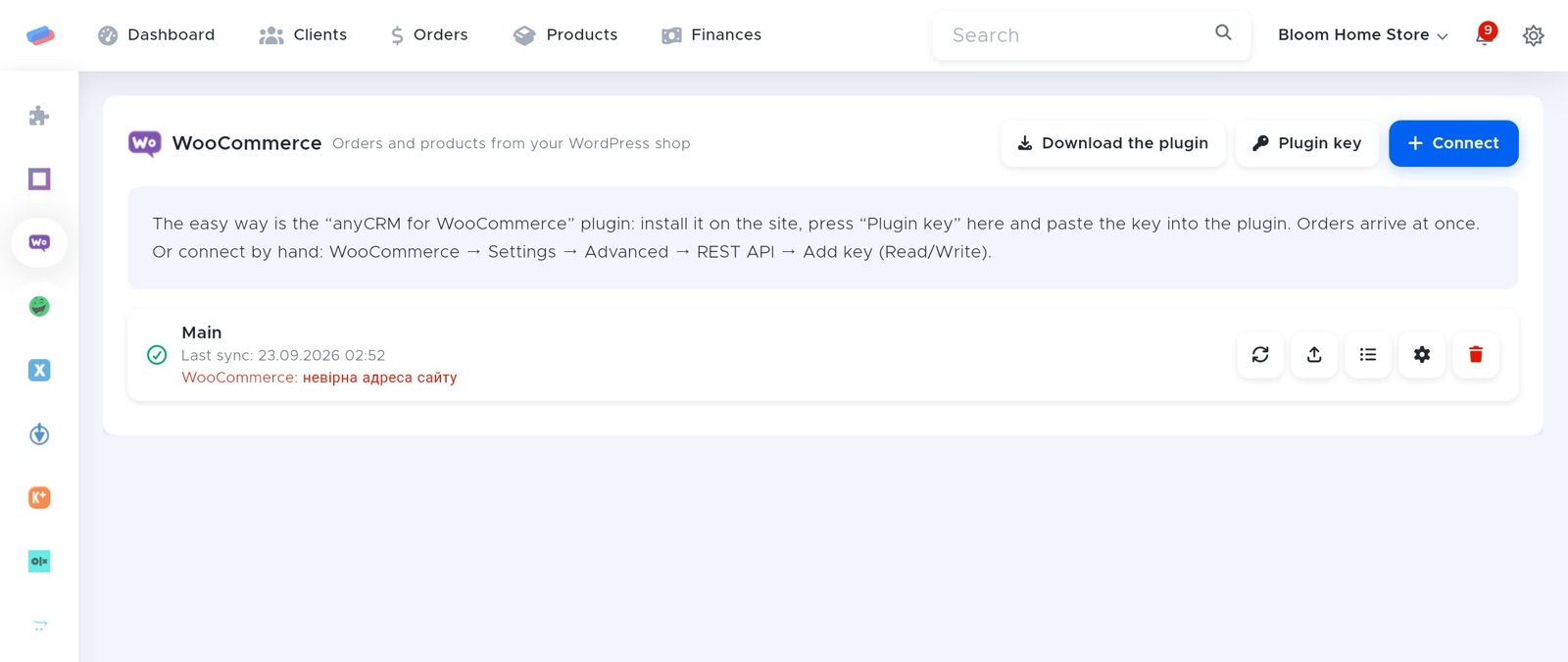Open the blue circular download-arrow sidebar integration
The image size is (1568, 662).
click(x=39, y=433)
